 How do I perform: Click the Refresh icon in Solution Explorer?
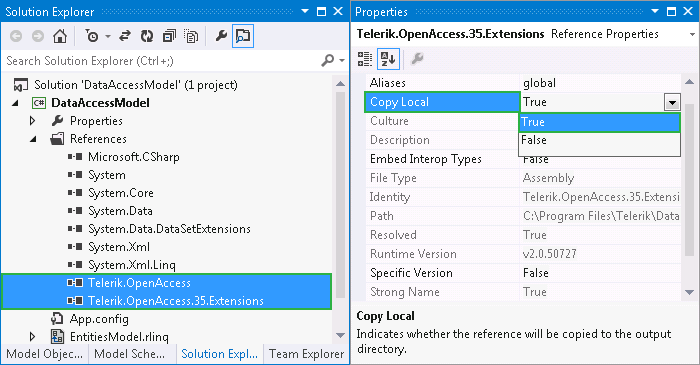[x=147, y=36]
